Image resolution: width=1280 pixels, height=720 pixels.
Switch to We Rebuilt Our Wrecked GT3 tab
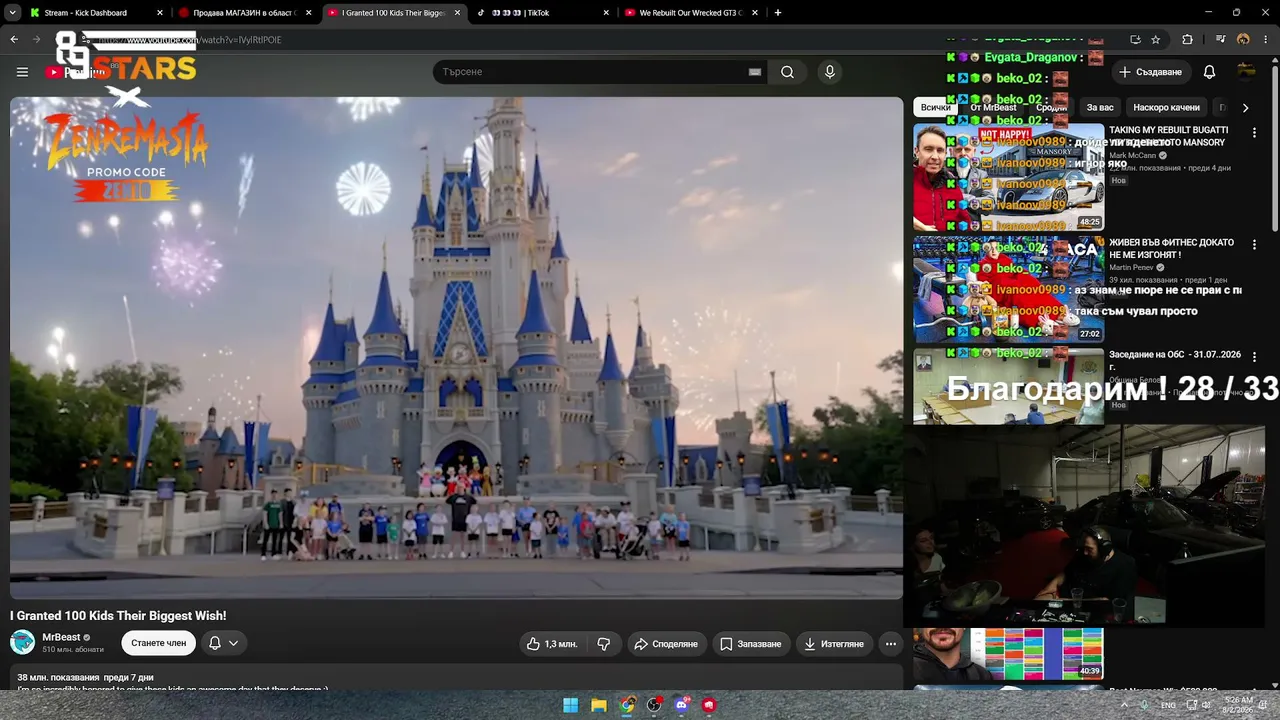tap(692, 13)
